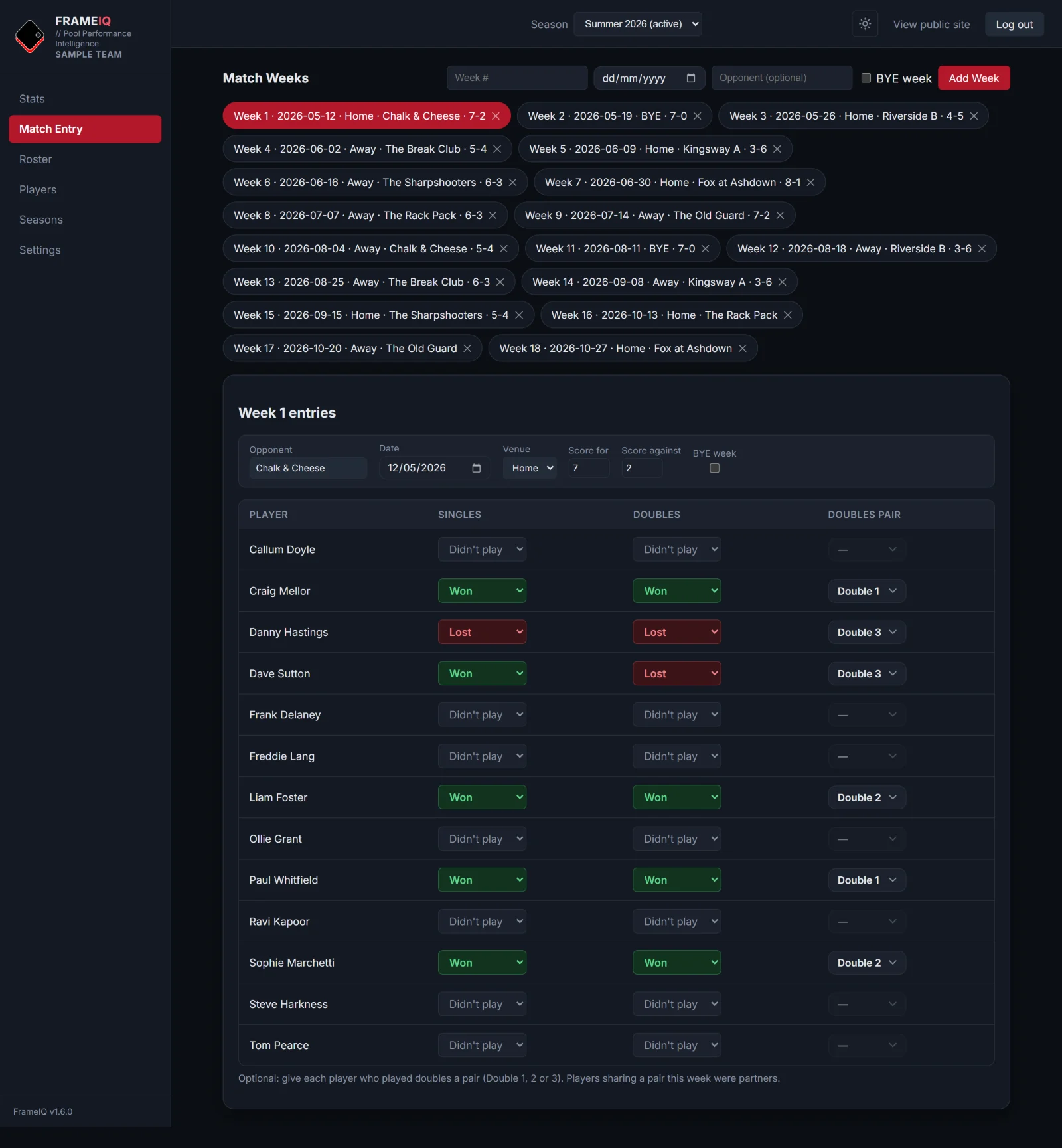Image resolution: width=1062 pixels, height=1148 pixels.
Task: Delete Week 18 Fox at Ashdown chip
Action: coord(742,348)
